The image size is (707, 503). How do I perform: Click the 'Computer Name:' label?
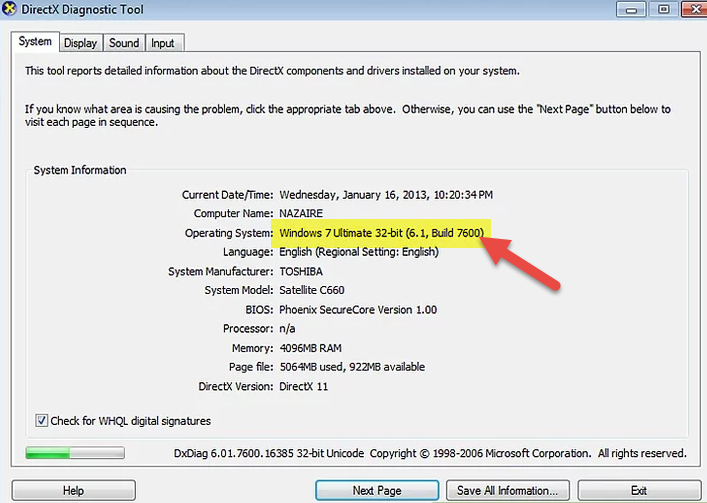click(234, 214)
